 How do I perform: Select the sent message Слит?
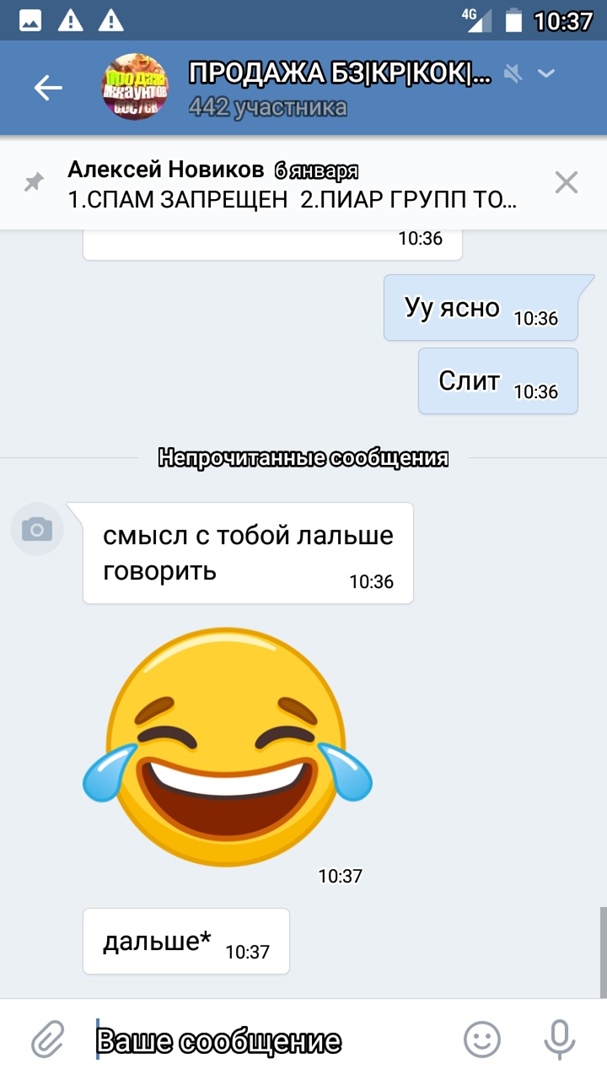(498, 381)
